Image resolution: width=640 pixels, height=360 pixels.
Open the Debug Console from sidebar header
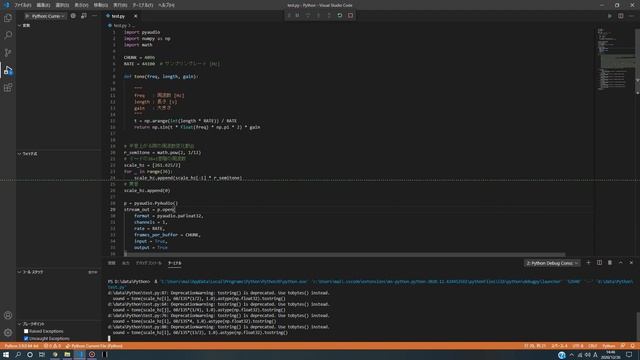click(84, 16)
